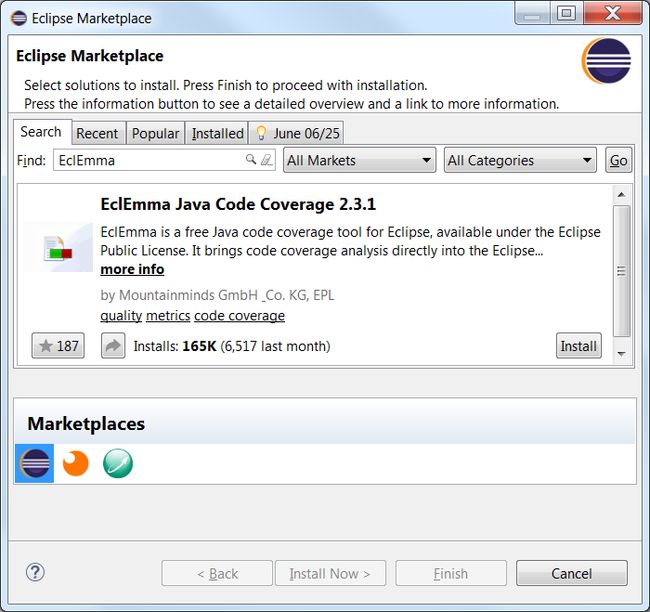Minimize the Eclipse Marketplace window

point(533,13)
